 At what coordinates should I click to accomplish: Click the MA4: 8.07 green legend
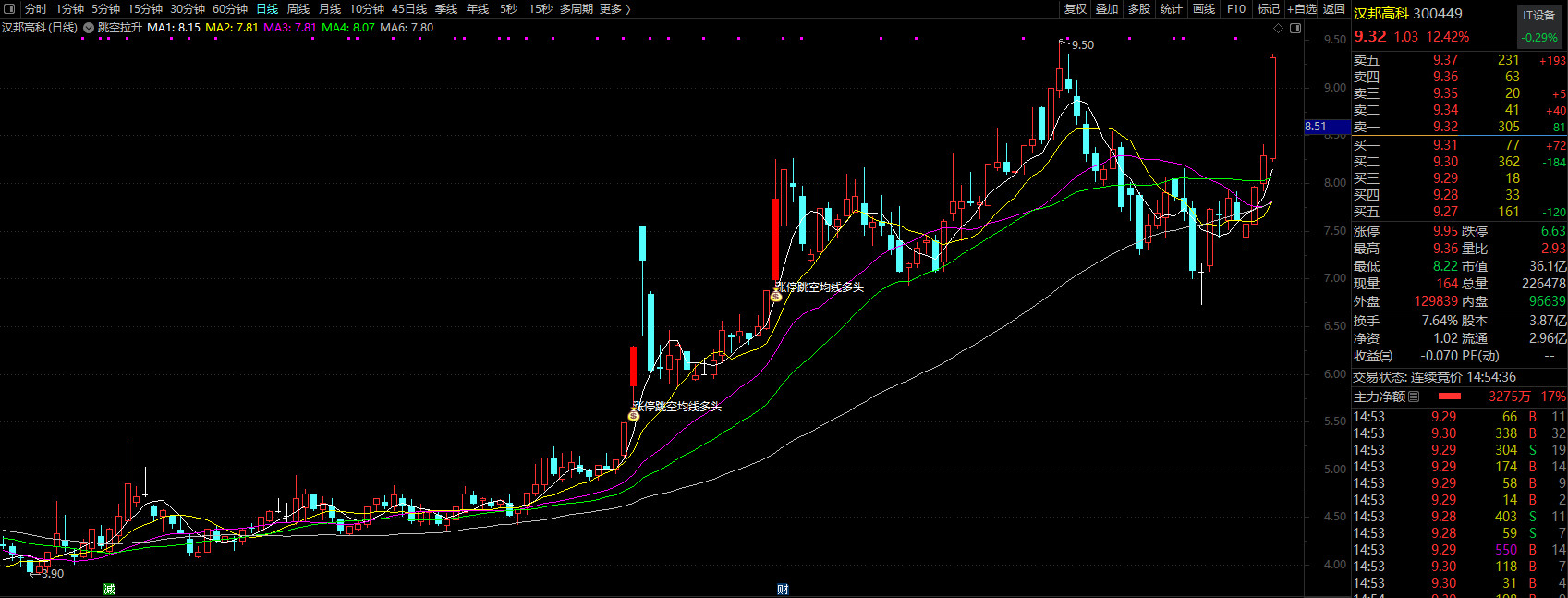(x=348, y=28)
